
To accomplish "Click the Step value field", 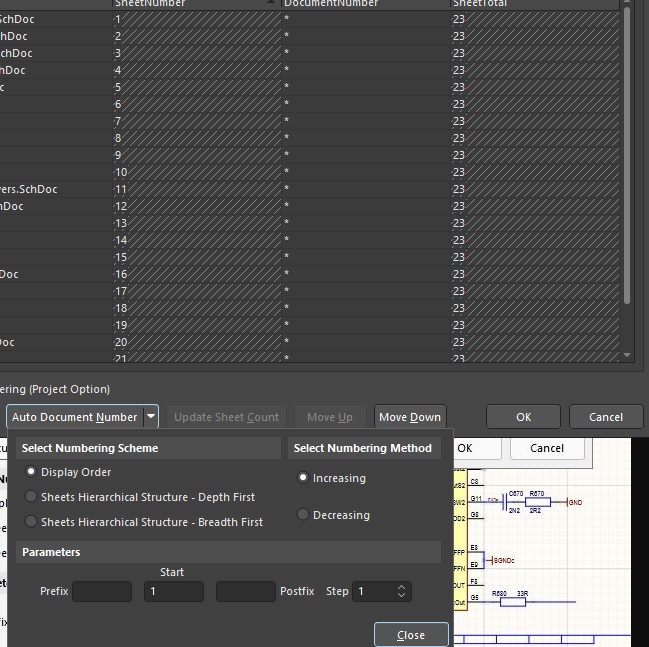I will click(x=375, y=591).
